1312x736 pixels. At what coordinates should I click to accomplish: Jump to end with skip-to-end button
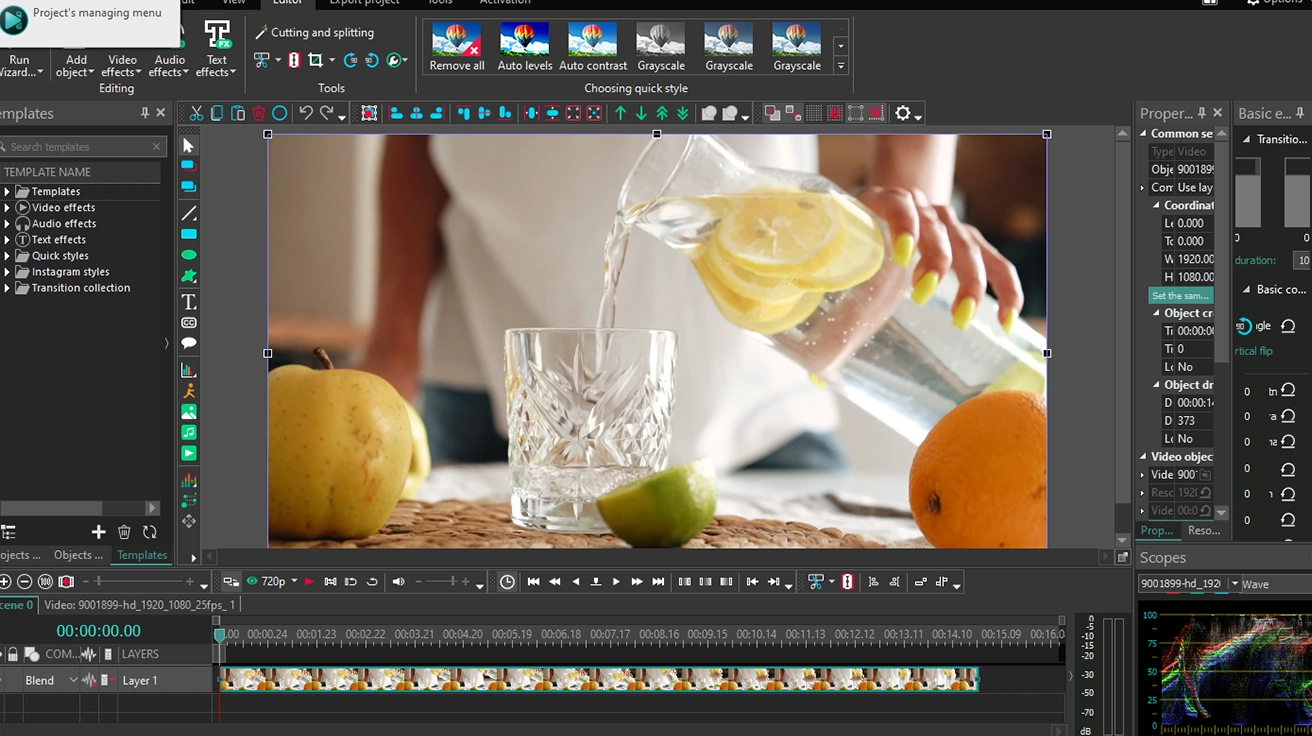658,582
